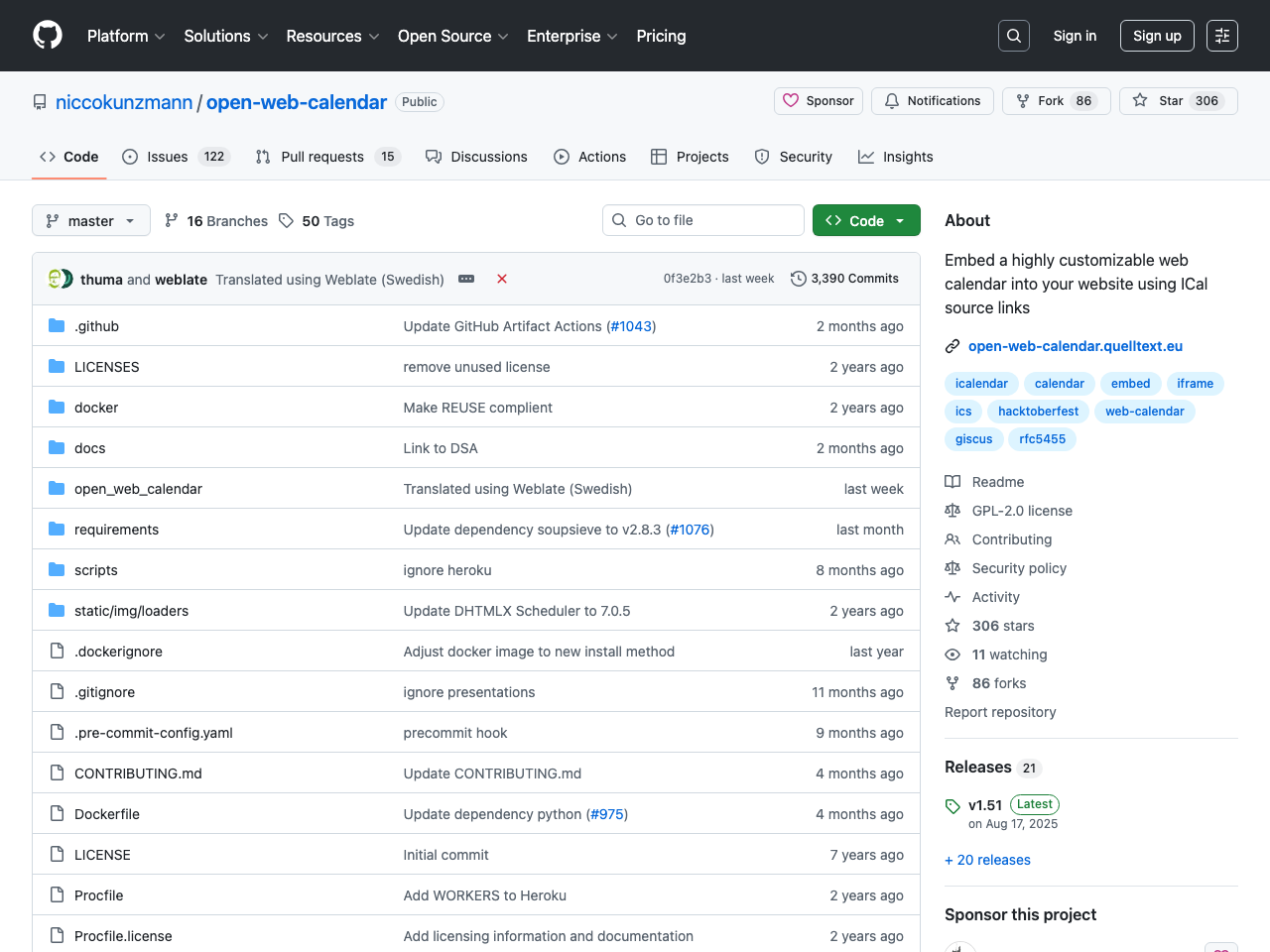1270x952 pixels.
Task: Click the heart icon on Sponsor button
Action: [x=791, y=100]
